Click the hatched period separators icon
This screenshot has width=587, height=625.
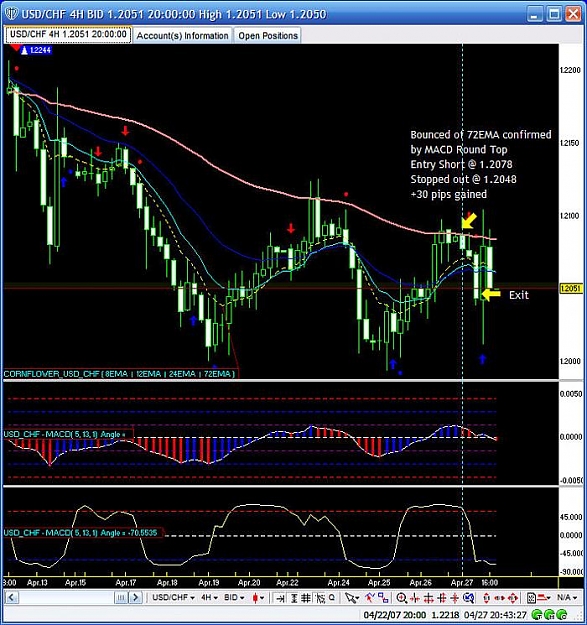(320, 598)
